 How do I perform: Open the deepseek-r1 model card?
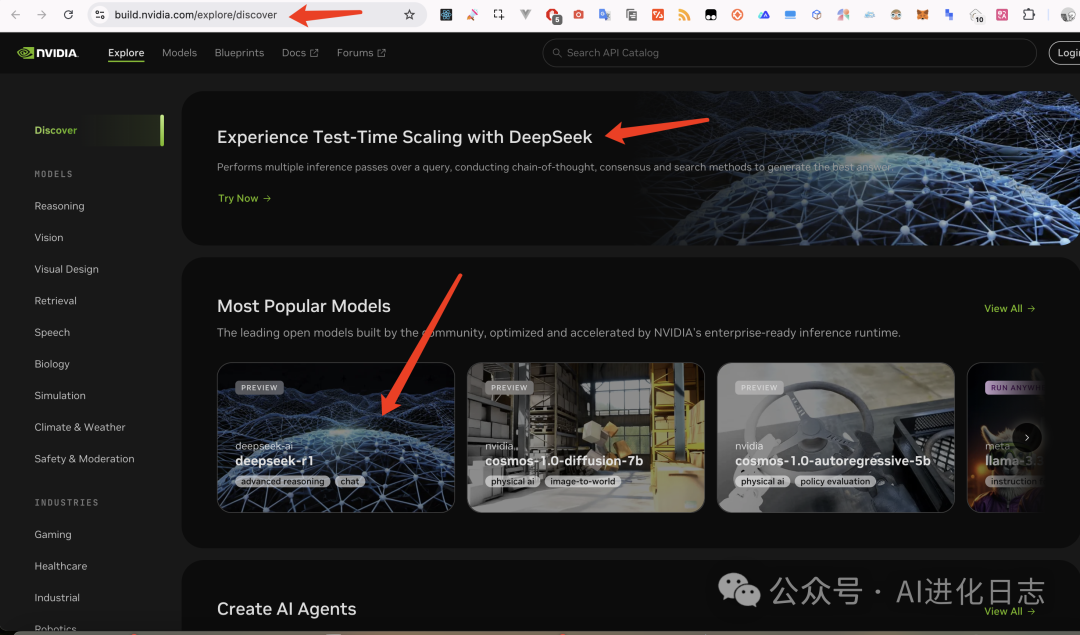335,437
